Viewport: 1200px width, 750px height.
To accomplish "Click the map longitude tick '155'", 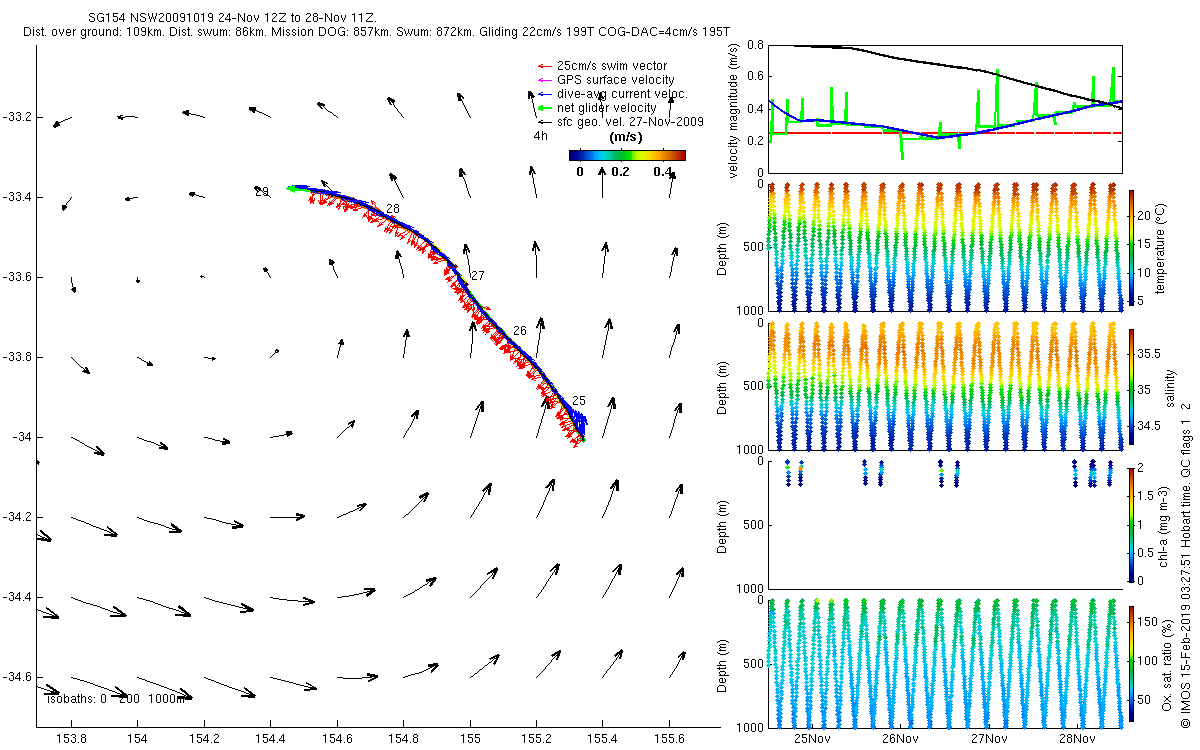I will (x=470, y=738).
